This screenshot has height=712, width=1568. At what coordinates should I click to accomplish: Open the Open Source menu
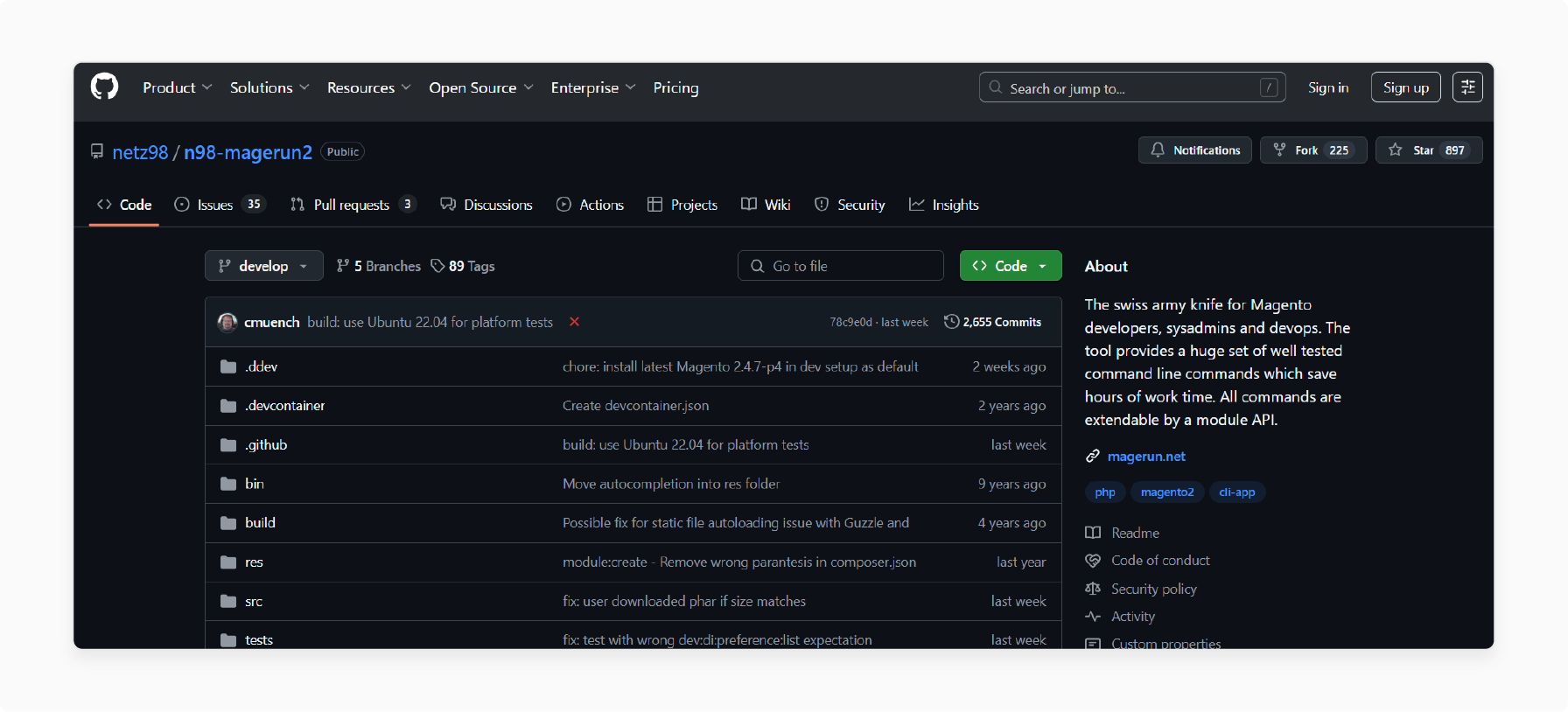pos(480,87)
